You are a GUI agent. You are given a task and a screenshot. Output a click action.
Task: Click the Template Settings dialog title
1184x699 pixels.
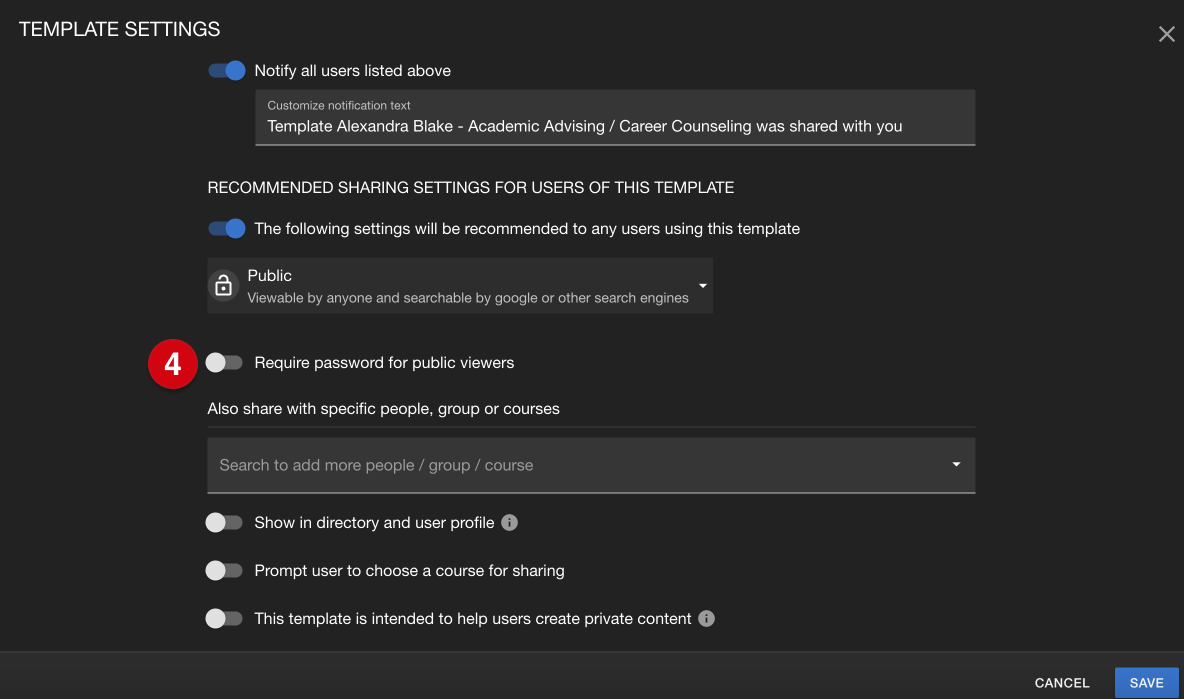click(119, 29)
